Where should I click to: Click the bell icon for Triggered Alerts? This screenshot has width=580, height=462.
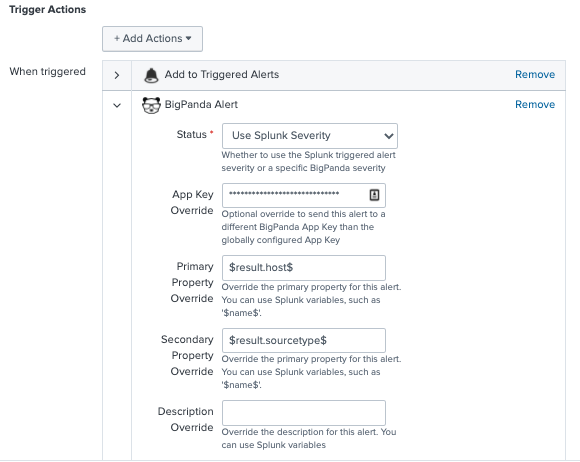click(x=151, y=75)
